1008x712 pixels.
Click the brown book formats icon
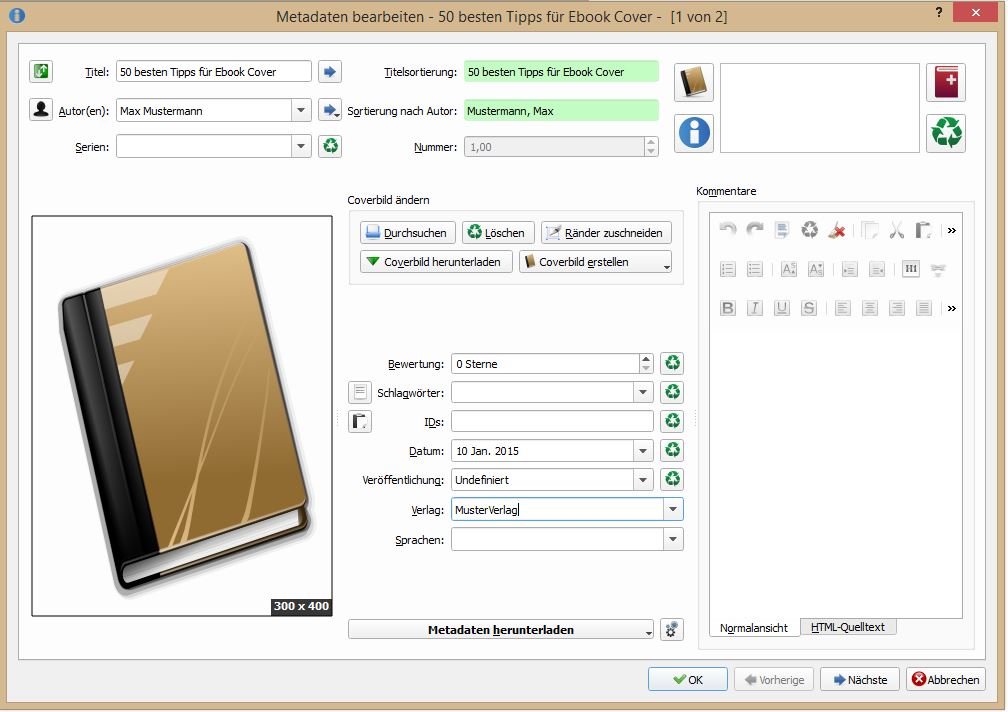point(694,82)
